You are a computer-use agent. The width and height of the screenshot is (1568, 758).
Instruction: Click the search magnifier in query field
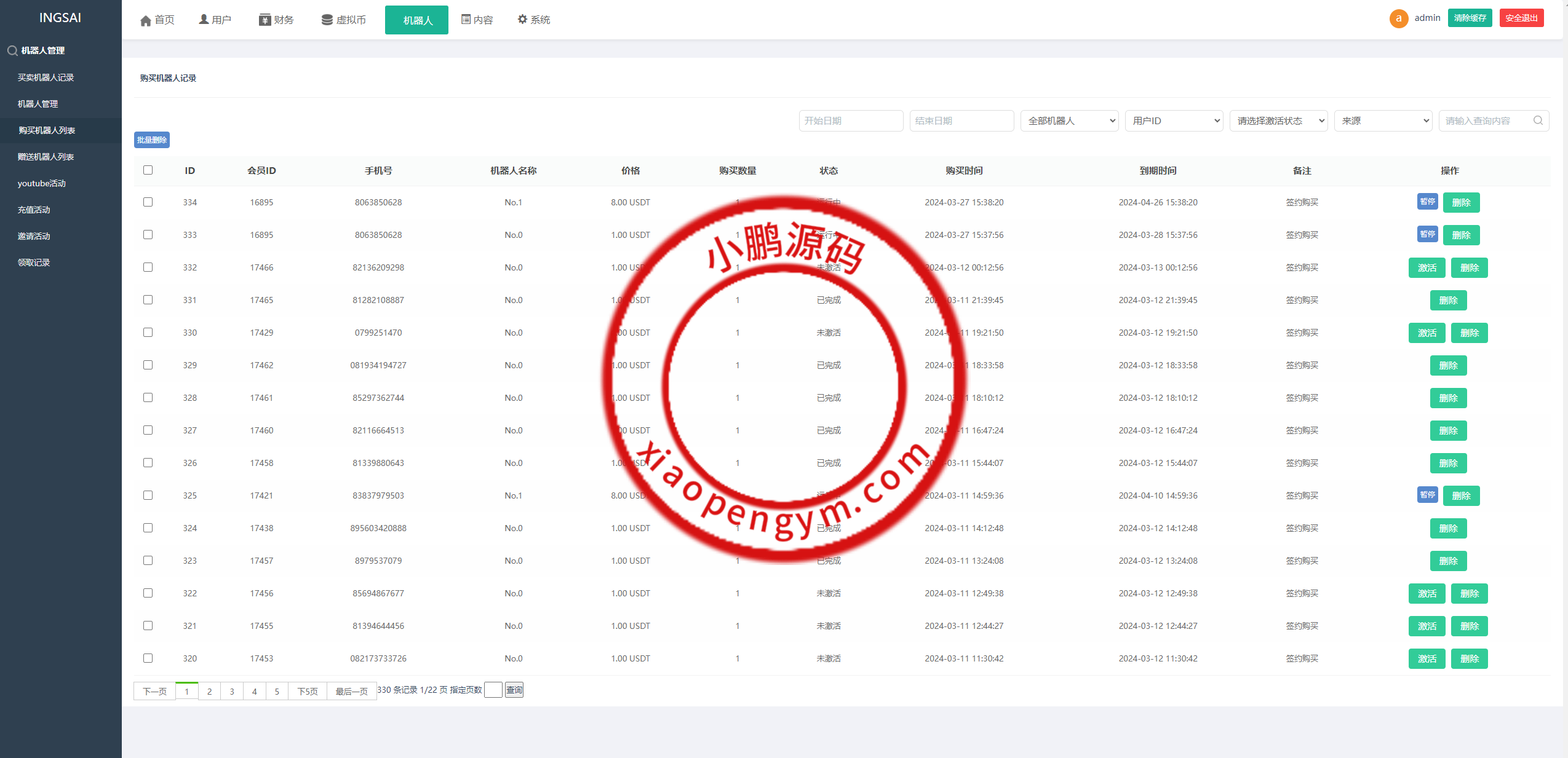point(1538,120)
